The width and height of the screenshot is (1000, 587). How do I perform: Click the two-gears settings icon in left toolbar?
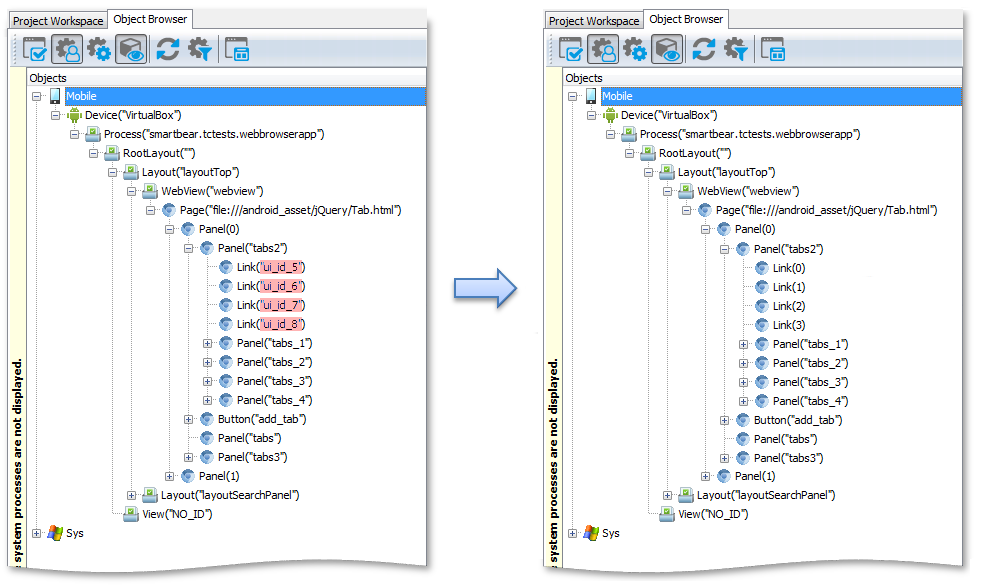tap(99, 48)
